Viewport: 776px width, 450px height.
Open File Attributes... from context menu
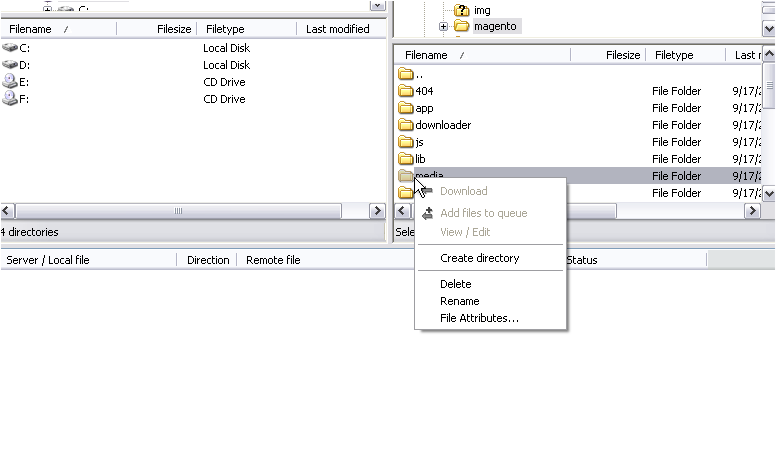(479, 318)
